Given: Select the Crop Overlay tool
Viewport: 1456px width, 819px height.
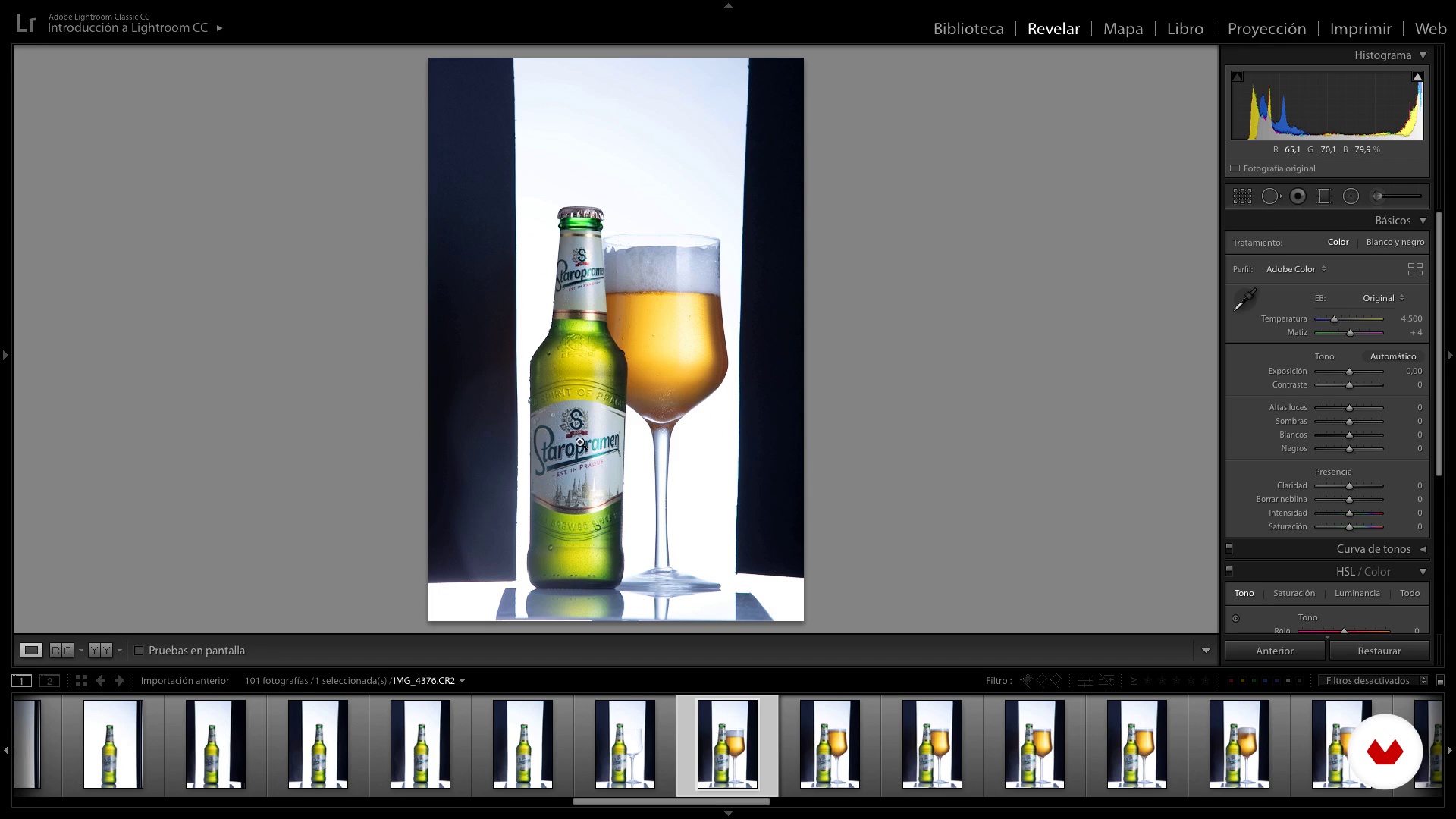Looking at the screenshot, I should [x=1242, y=196].
